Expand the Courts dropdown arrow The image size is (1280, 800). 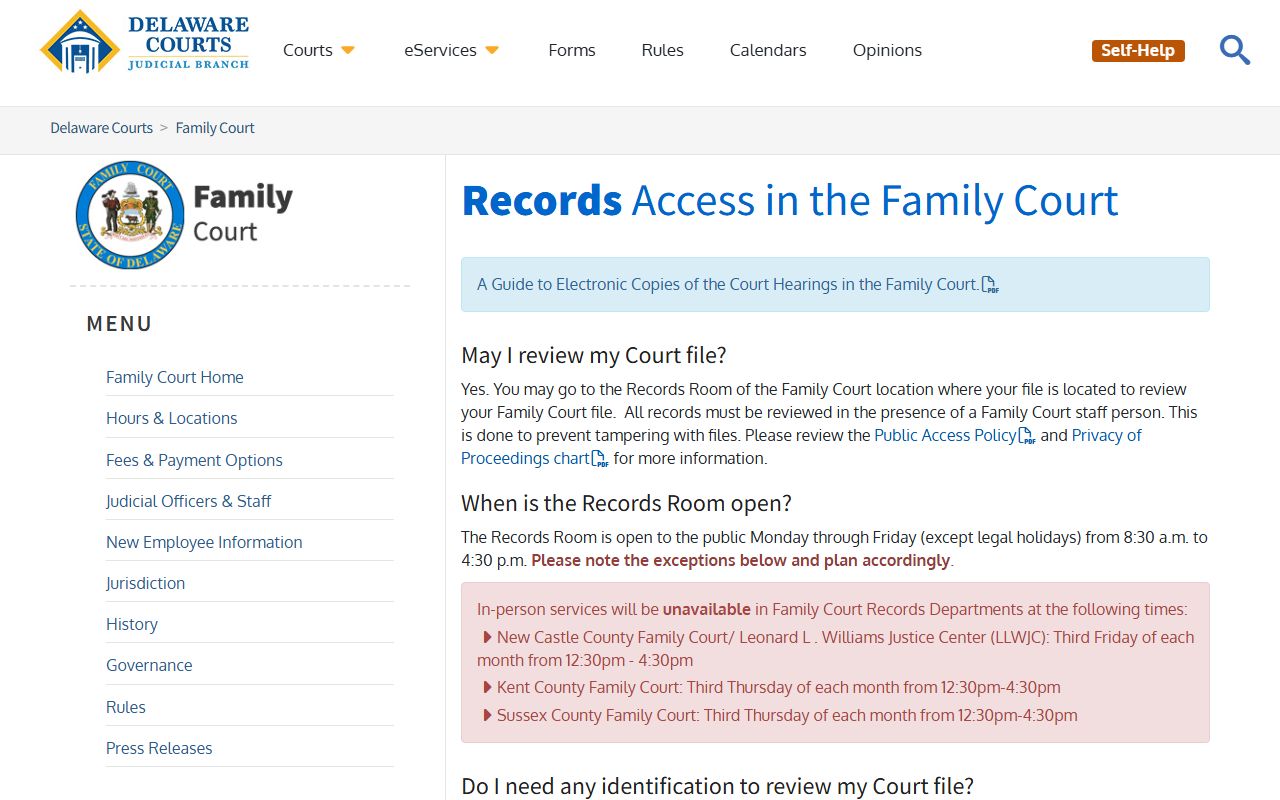(x=348, y=50)
